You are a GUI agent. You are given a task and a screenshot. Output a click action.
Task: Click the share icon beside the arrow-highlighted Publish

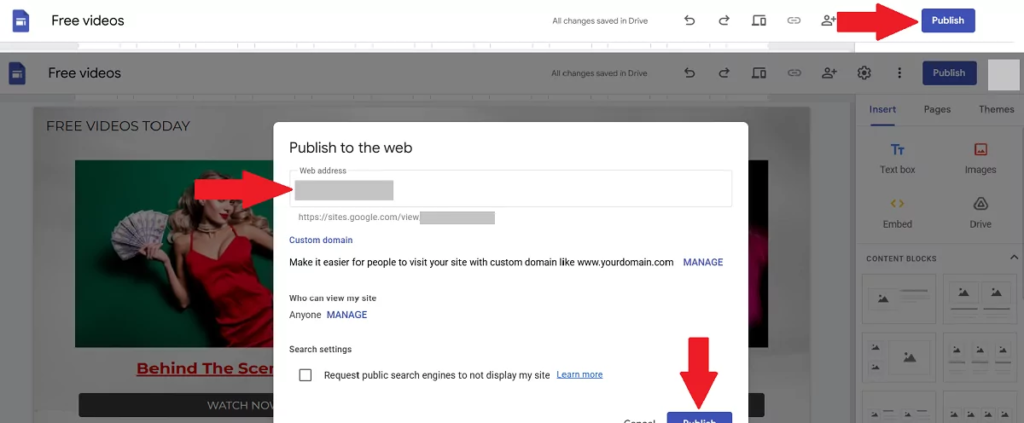(x=828, y=20)
